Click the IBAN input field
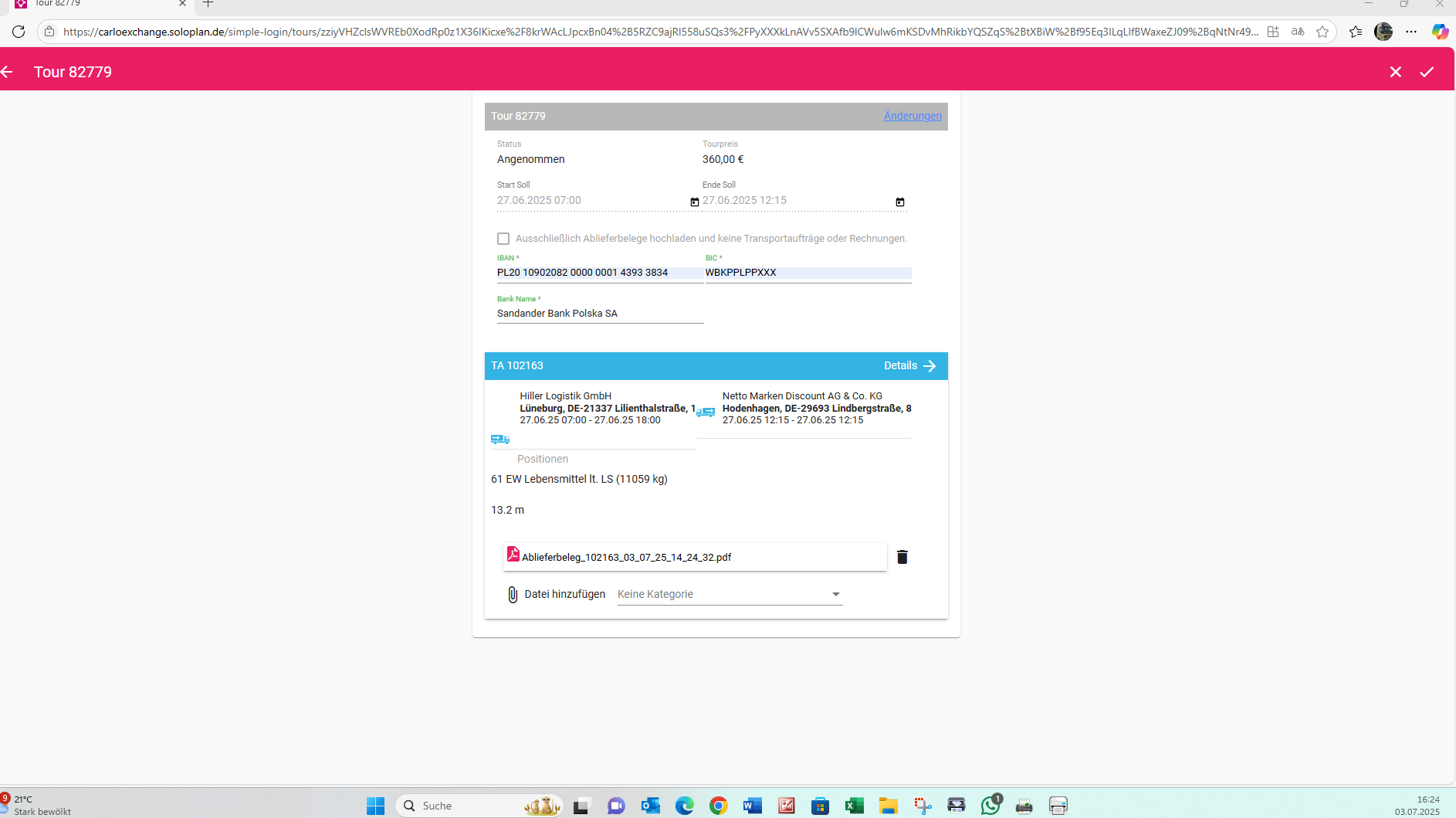This screenshot has width=1456, height=818. [x=600, y=273]
